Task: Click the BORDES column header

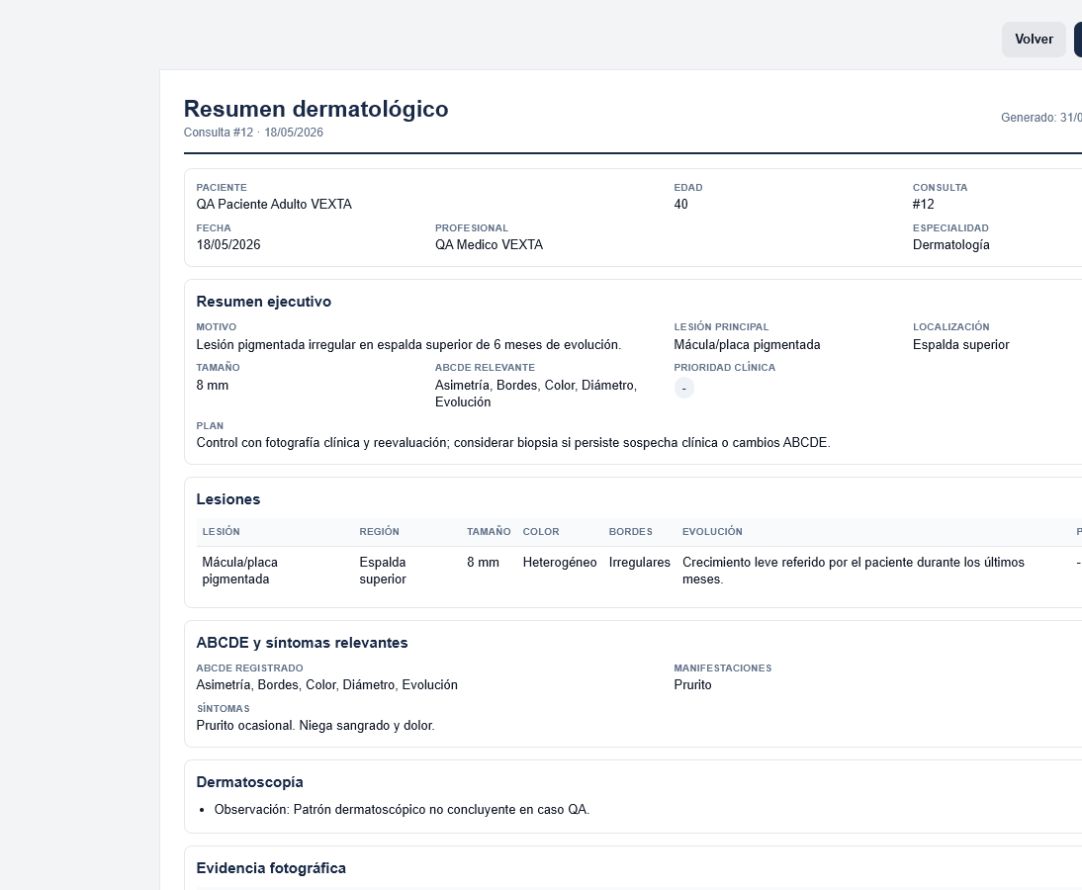Action: coord(630,532)
